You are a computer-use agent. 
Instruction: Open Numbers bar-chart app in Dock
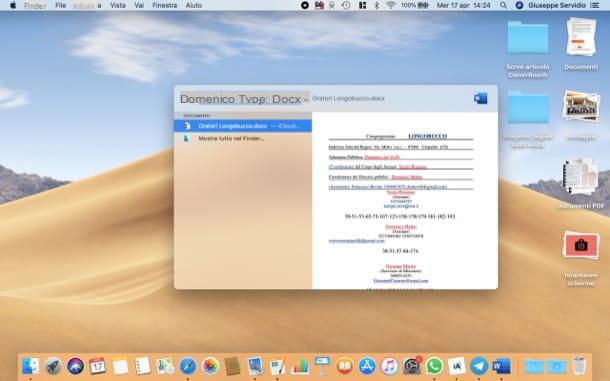(x=300, y=366)
